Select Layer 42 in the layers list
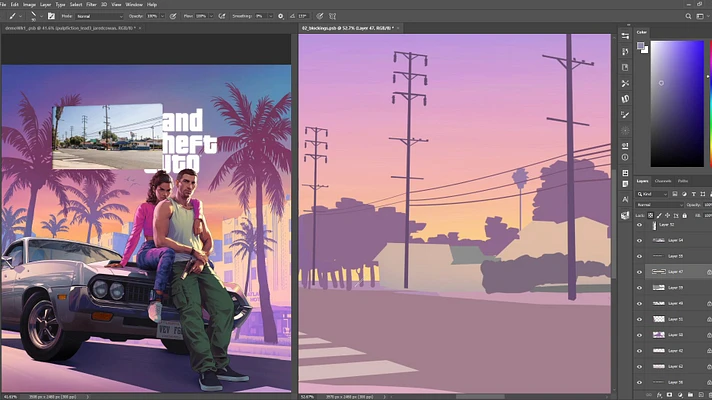 [673, 351]
